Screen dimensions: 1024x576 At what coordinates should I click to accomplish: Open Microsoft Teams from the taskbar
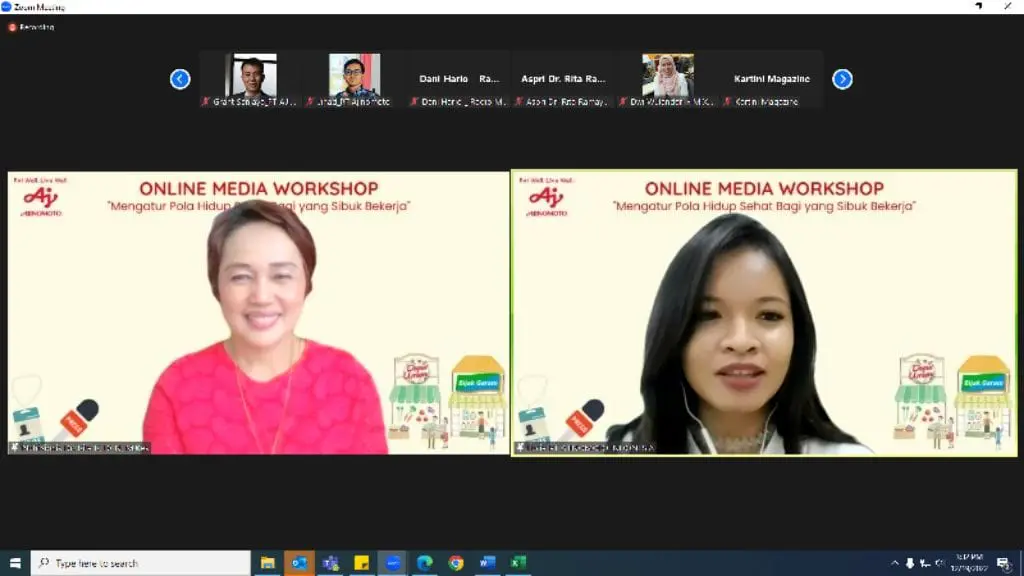coord(330,563)
